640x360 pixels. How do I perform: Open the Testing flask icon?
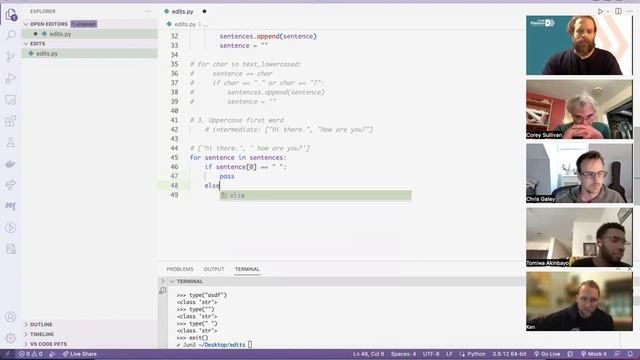coord(11,142)
